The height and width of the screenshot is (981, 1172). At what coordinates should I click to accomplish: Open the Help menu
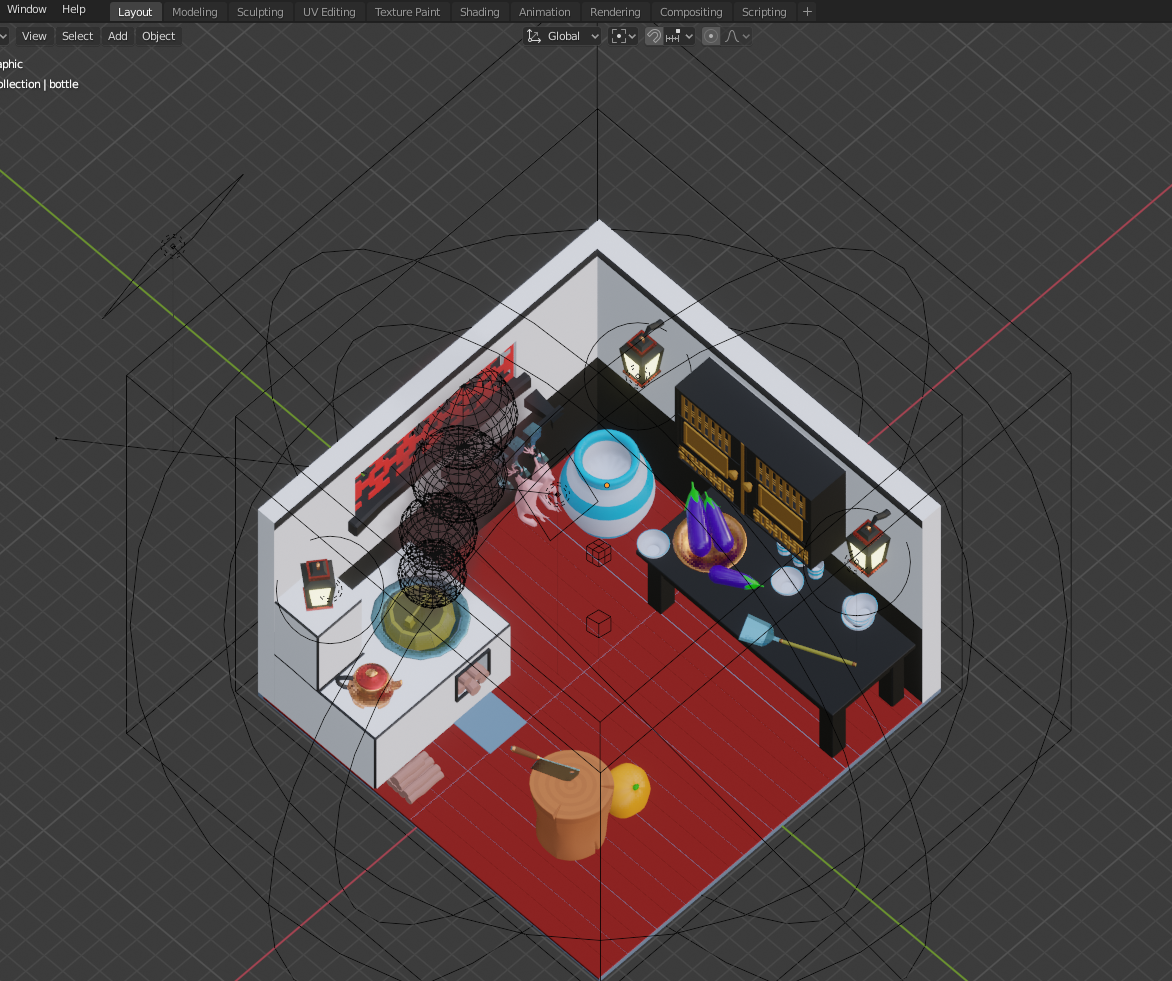[74, 9]
